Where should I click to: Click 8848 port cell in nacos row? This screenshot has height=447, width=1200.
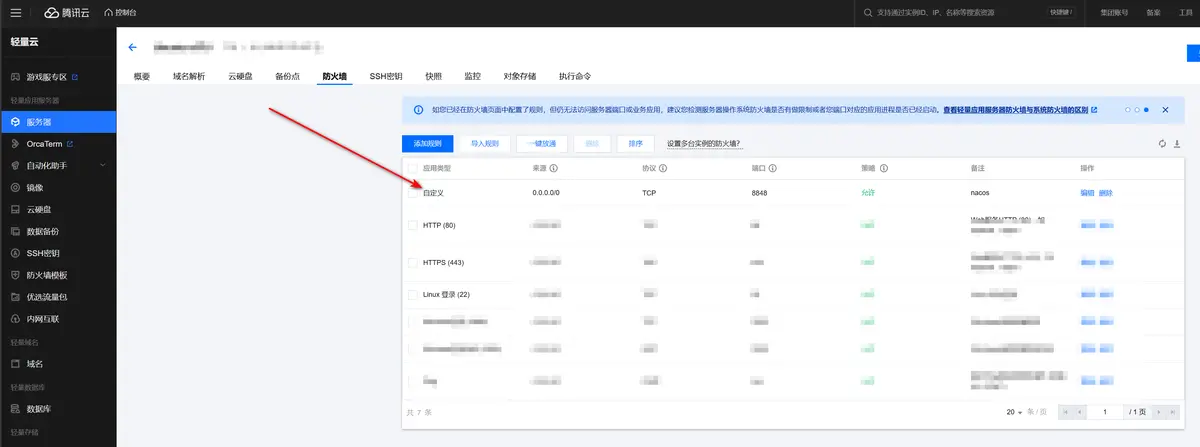point(759,192)
